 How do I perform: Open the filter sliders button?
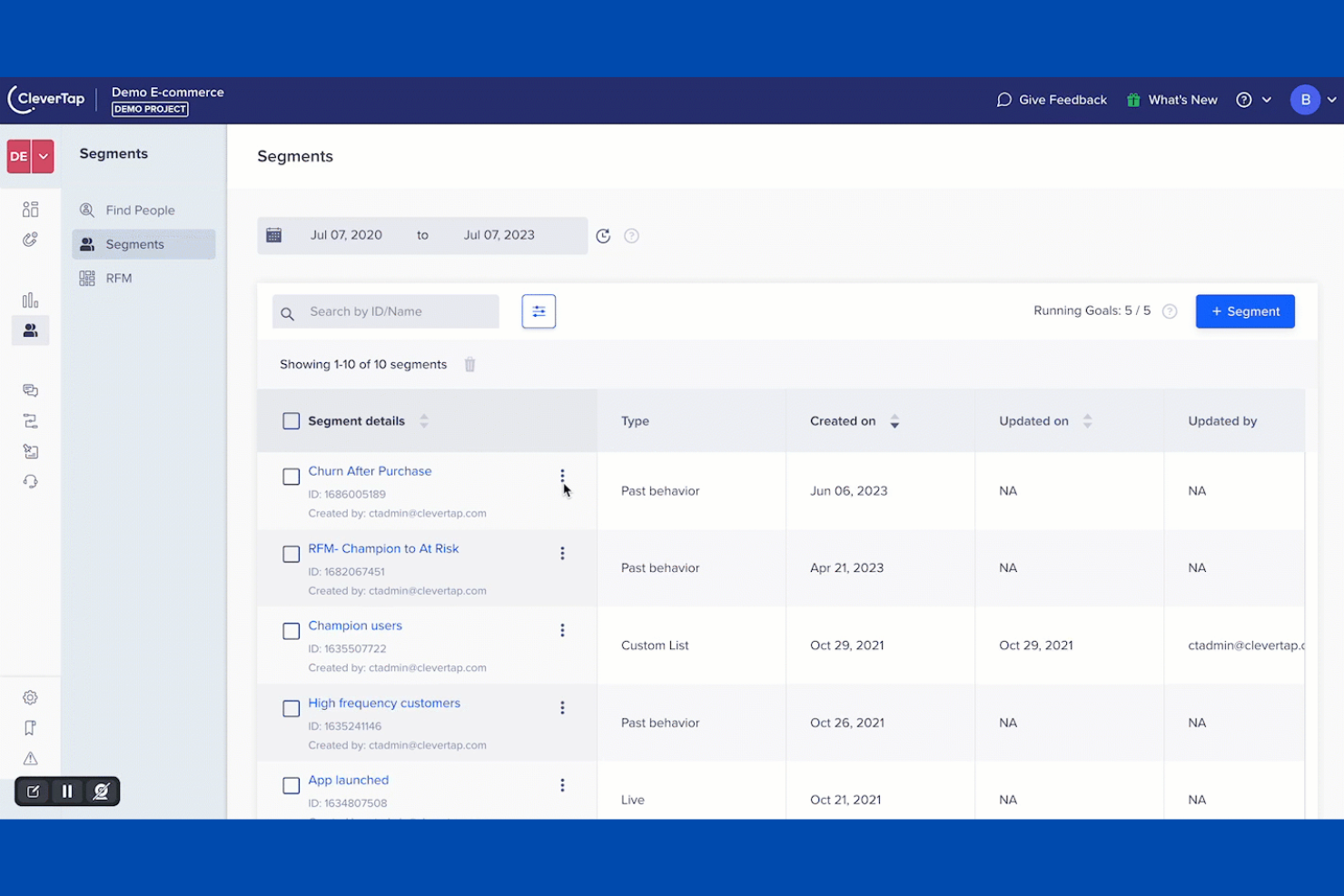539,311
